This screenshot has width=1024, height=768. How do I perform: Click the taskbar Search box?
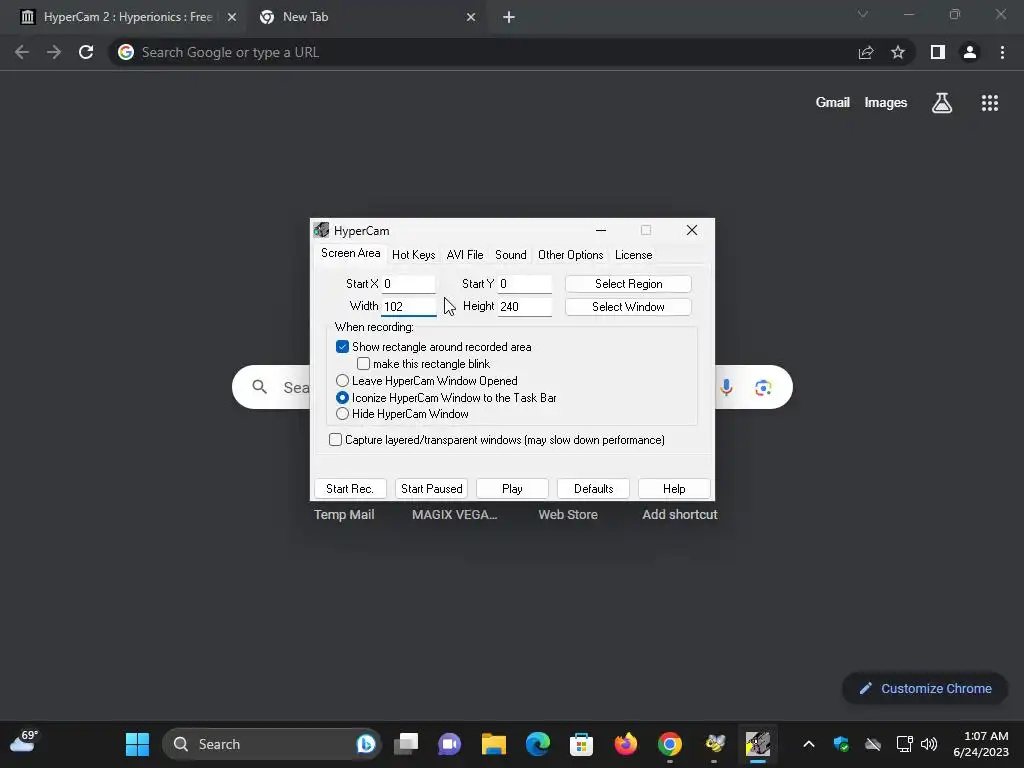pos(271,744)
